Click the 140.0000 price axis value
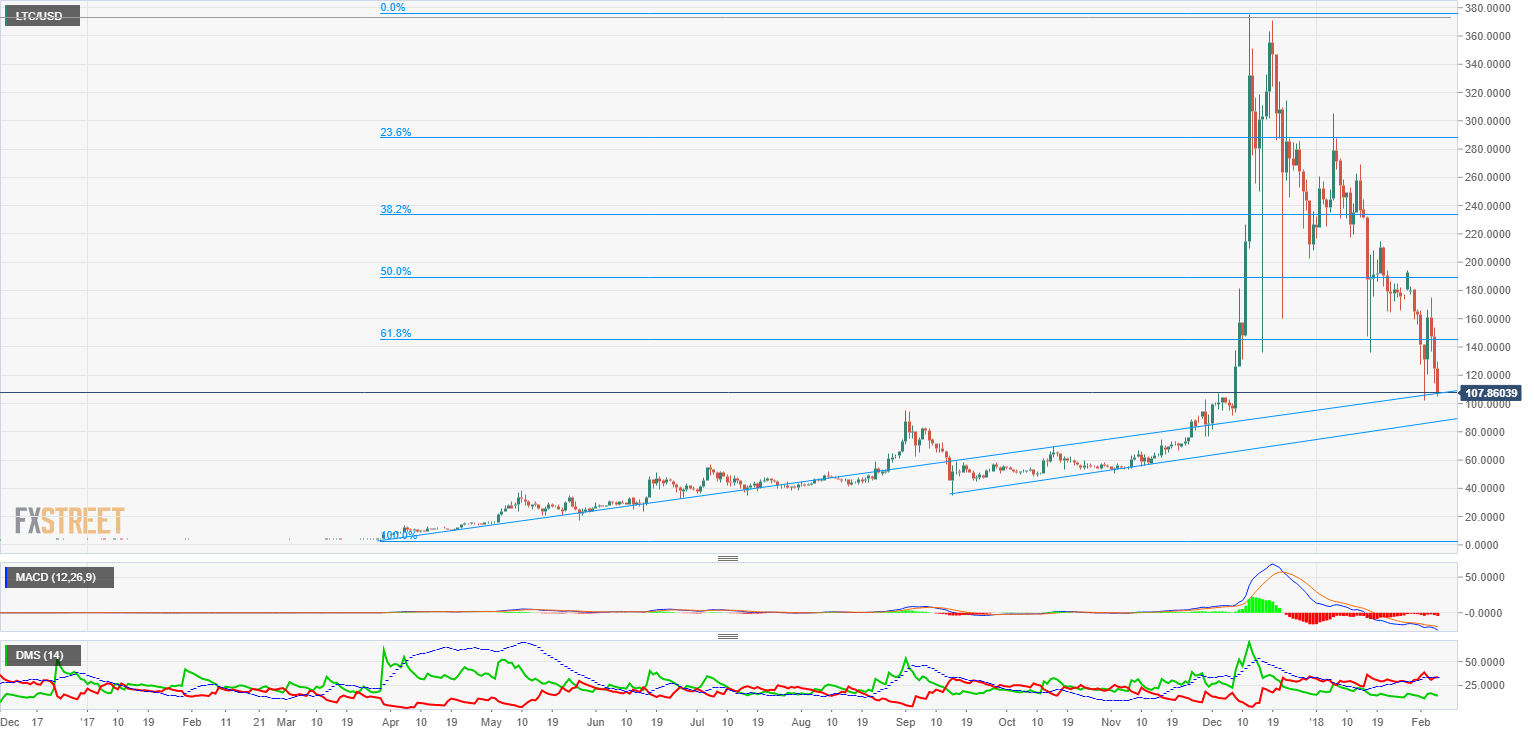Image resolution: width=1534 pixels, height=735 pixels. 1488,347
